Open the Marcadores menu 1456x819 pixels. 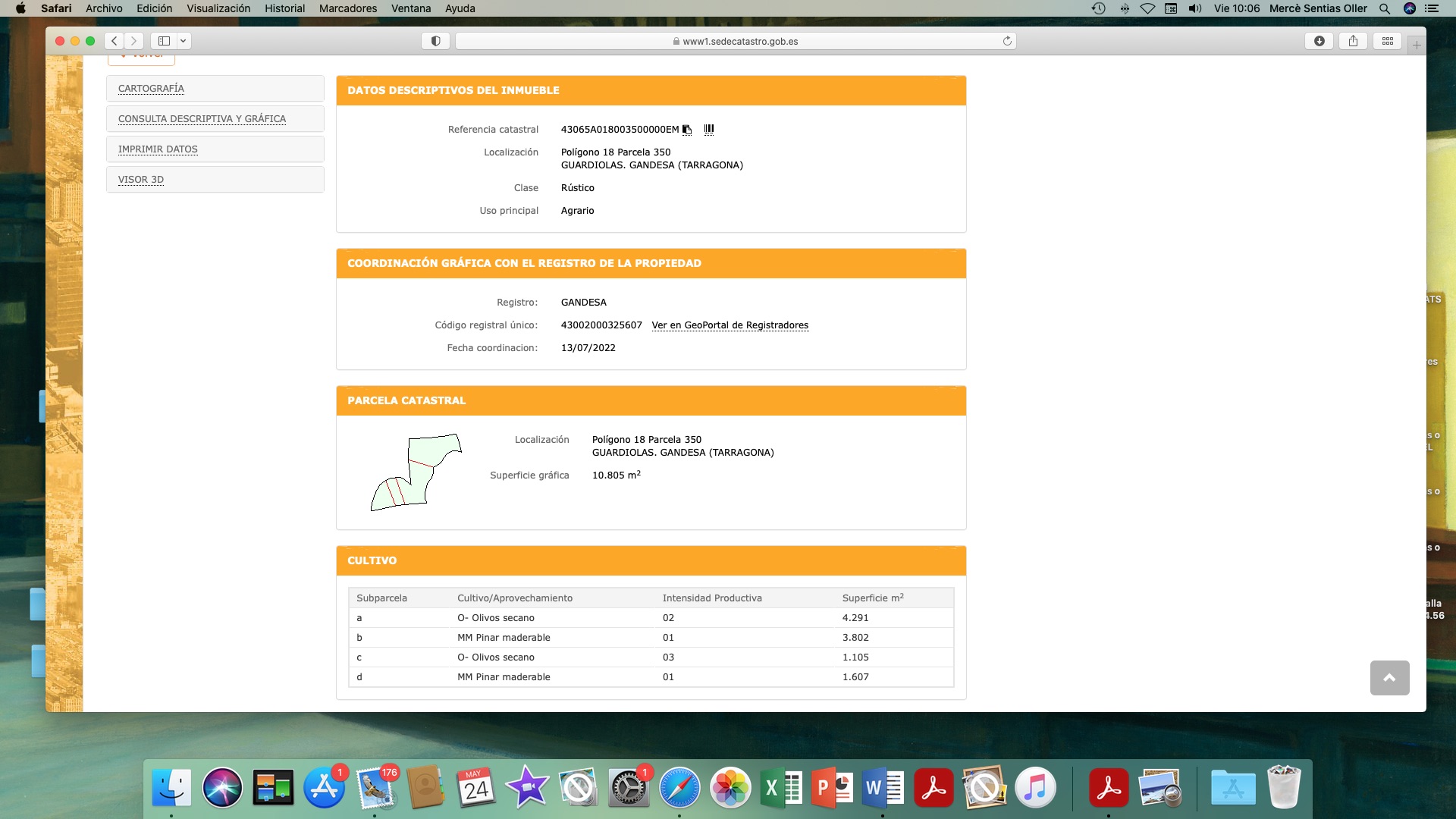tap(347, 8)
